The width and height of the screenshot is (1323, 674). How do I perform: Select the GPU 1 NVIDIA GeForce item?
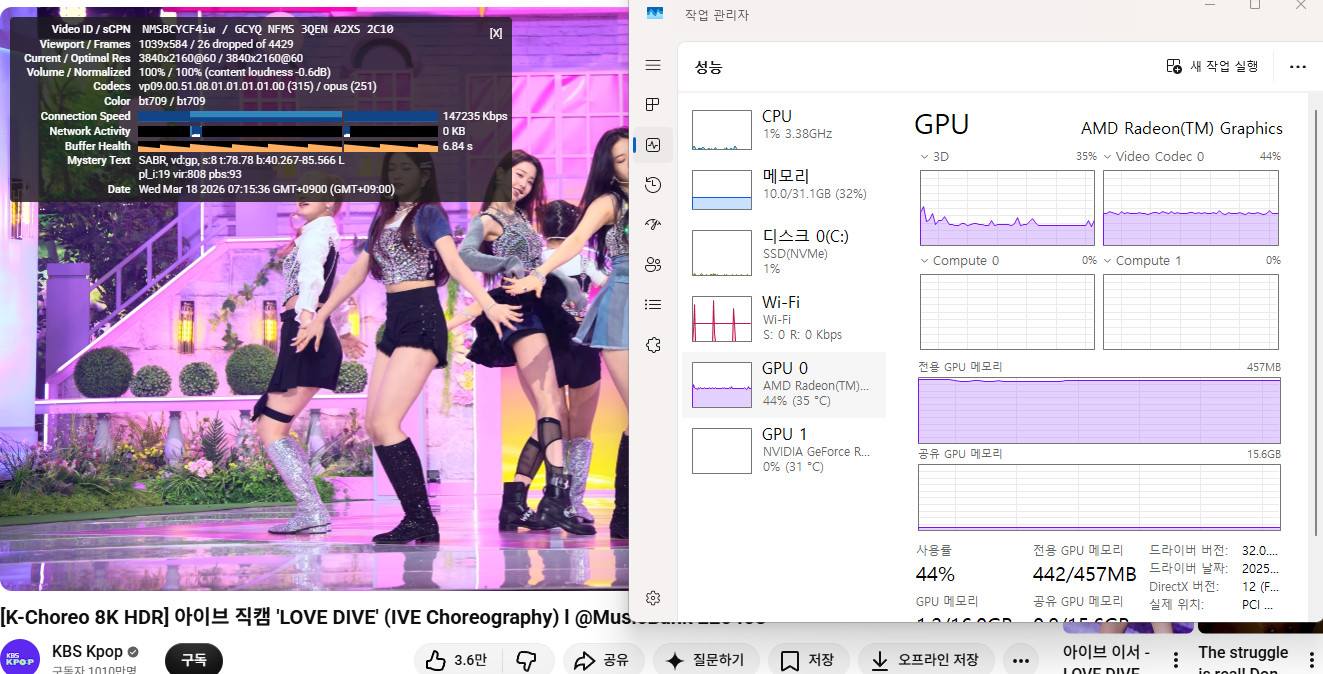[x=783, y=450]
